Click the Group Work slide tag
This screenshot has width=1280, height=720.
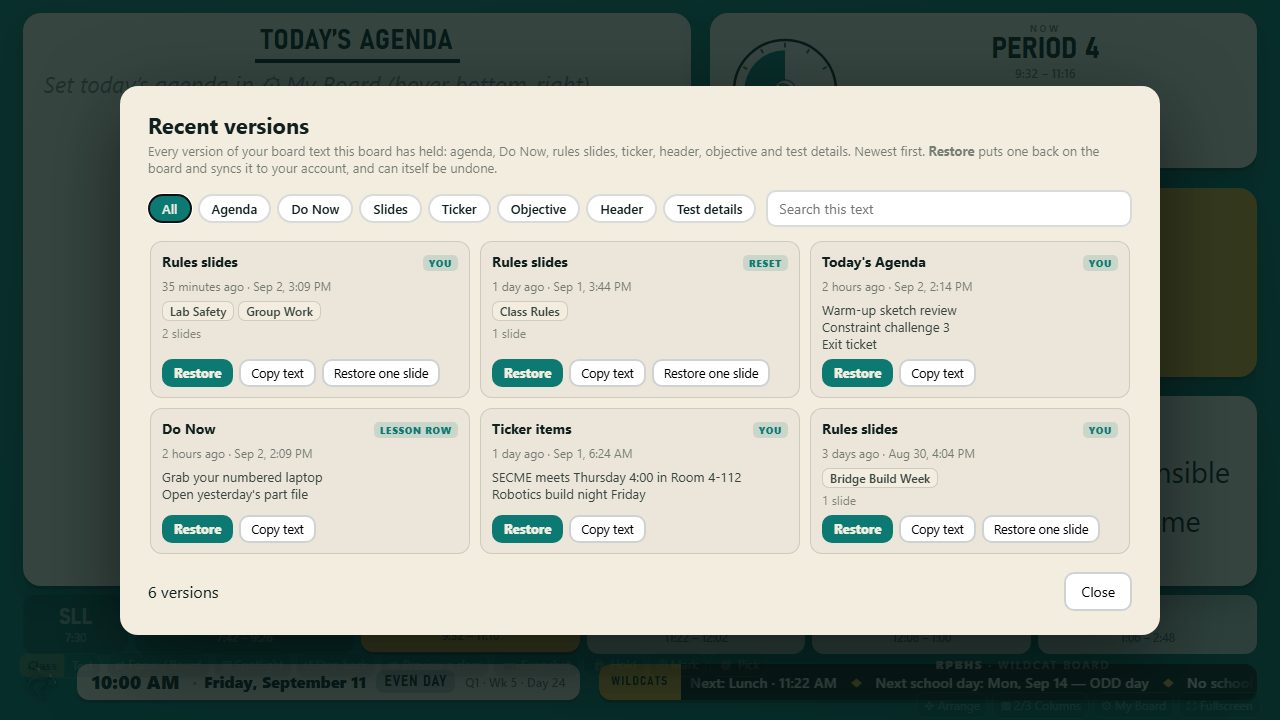coord(279,311)
